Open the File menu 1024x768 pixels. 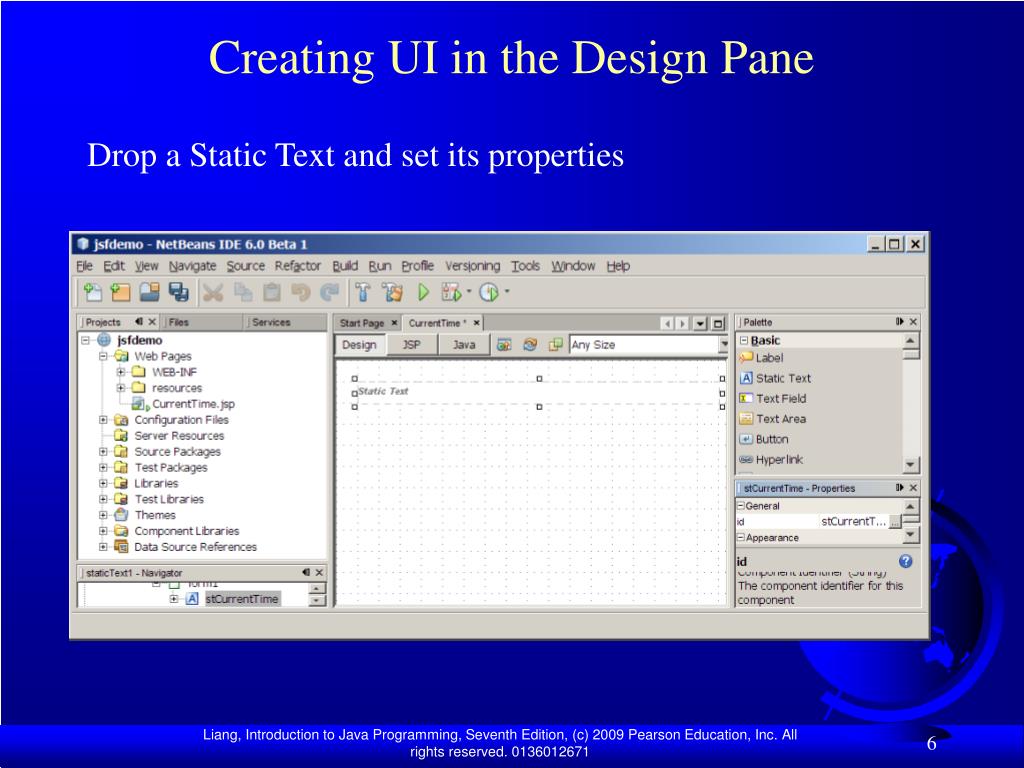pyautogui.click(x=84, y=266)
